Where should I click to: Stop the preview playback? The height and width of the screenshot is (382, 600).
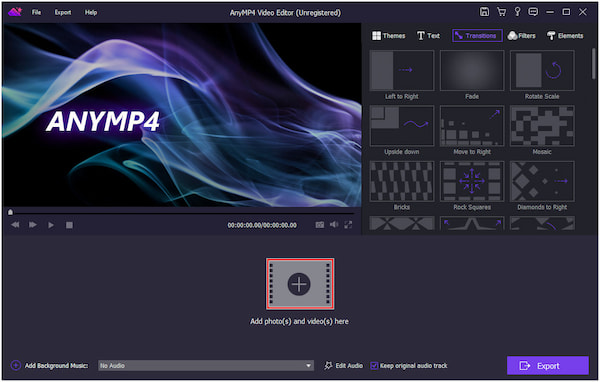pos(69,225)
